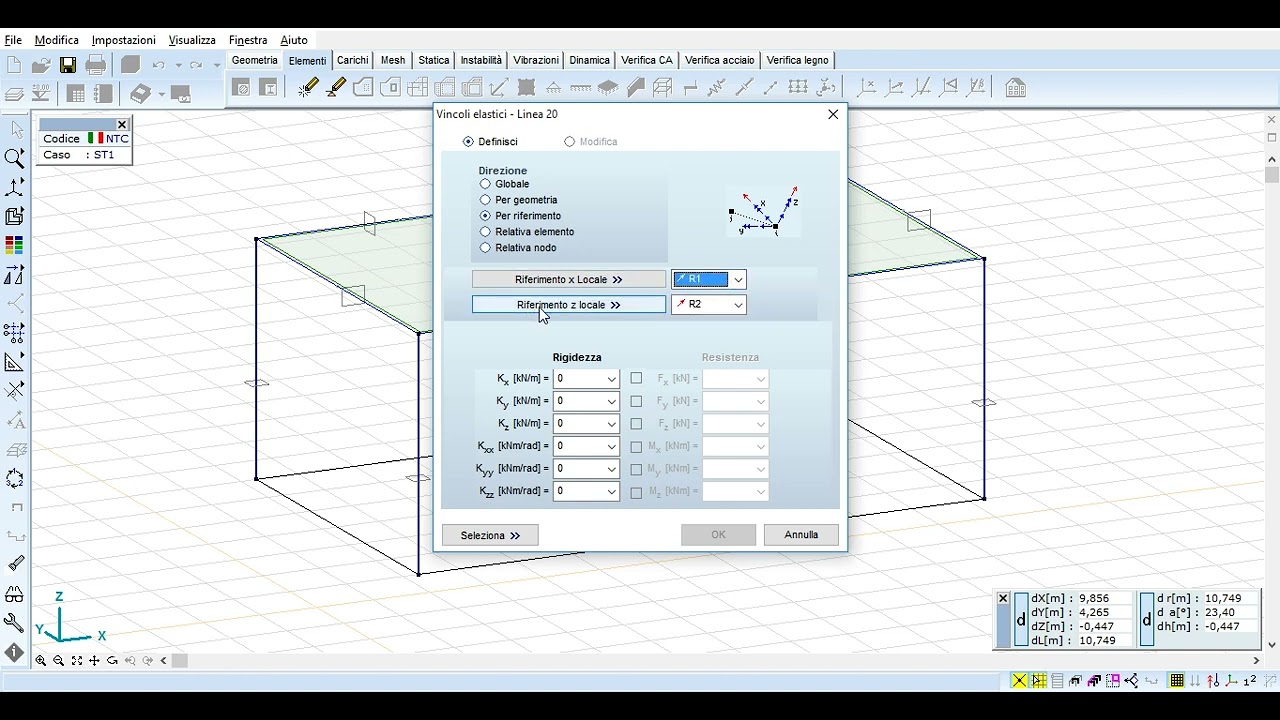Open the R1 reference dropdown
1280x720 pixels.
point(738,280)
